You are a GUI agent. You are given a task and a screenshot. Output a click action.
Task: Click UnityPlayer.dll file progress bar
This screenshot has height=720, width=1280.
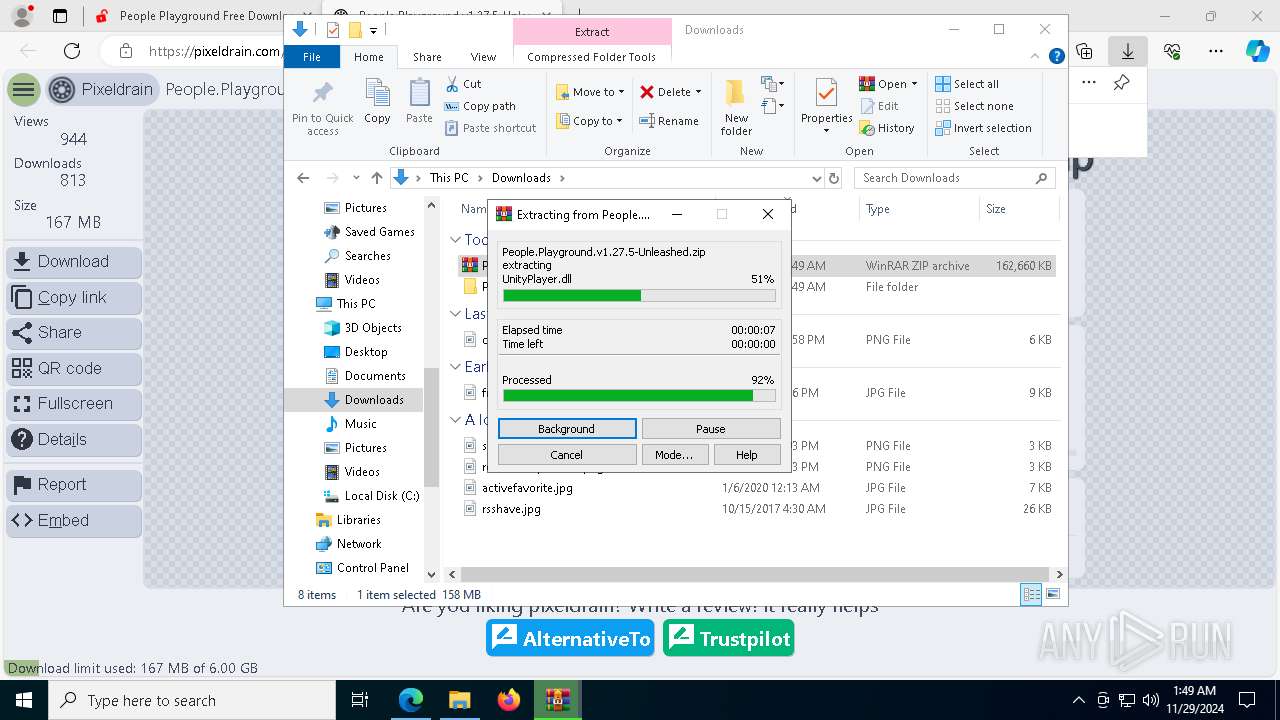[639, 296]
